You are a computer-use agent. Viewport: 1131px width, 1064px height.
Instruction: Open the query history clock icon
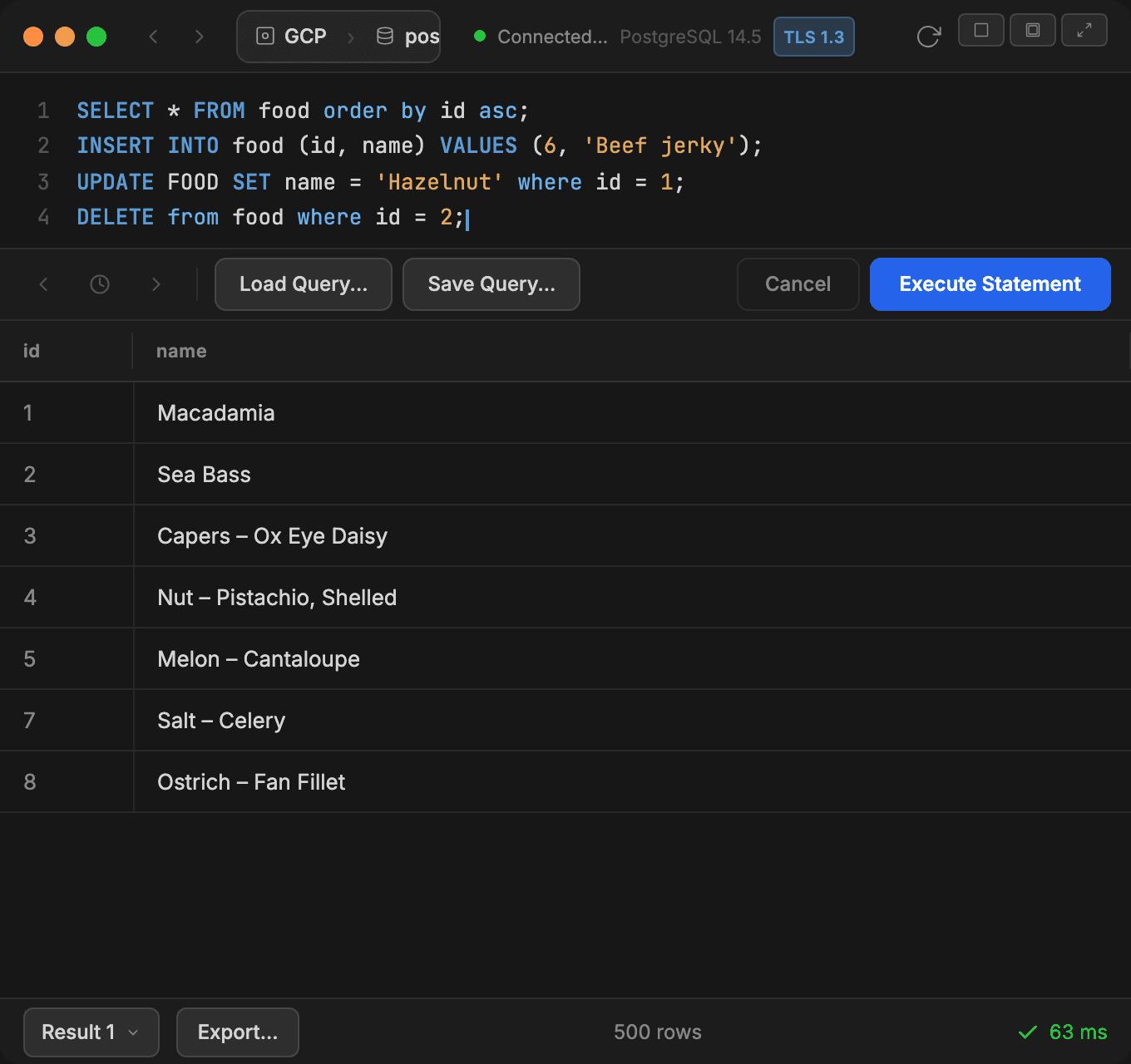100,284
